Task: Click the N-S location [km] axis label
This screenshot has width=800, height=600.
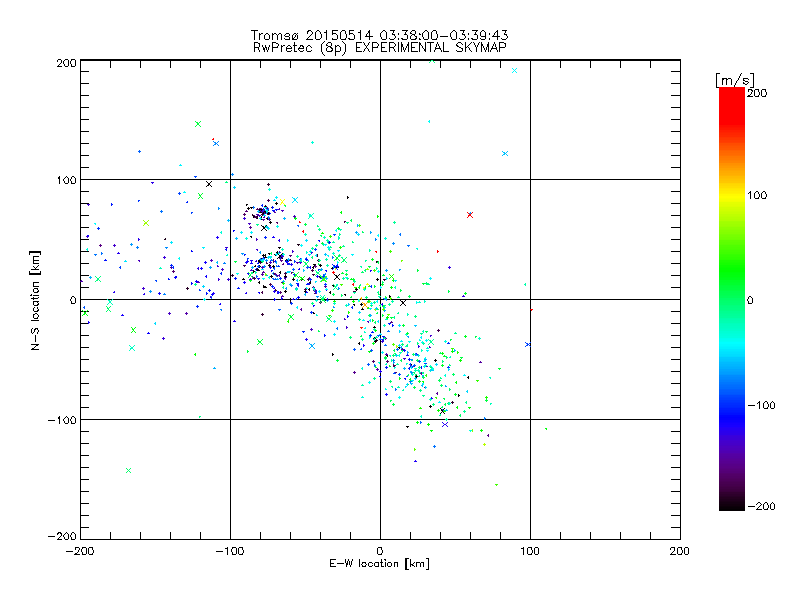Action: pyautogui.click(x=35, y=300)
